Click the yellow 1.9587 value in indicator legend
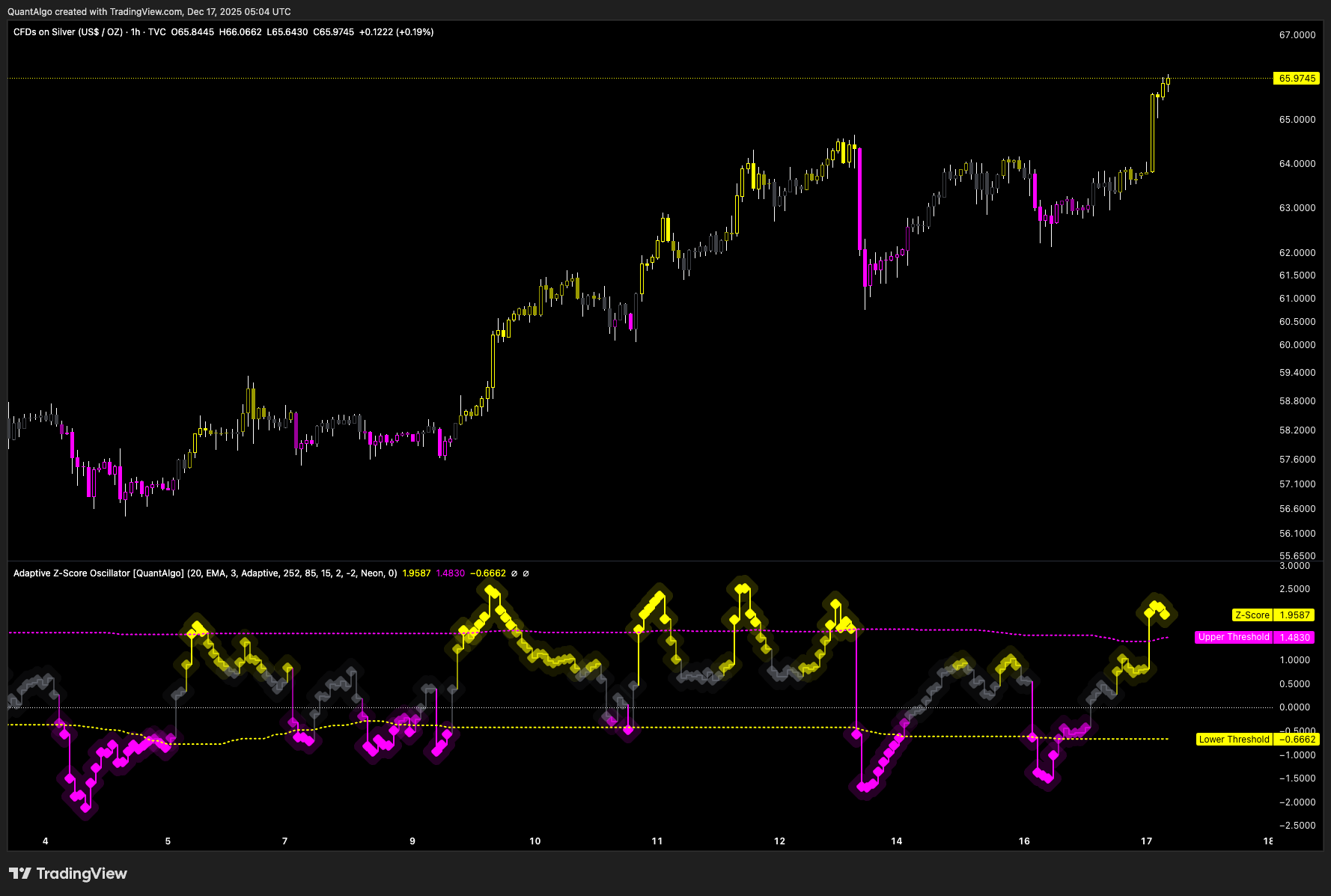 [x=416, y=573]
